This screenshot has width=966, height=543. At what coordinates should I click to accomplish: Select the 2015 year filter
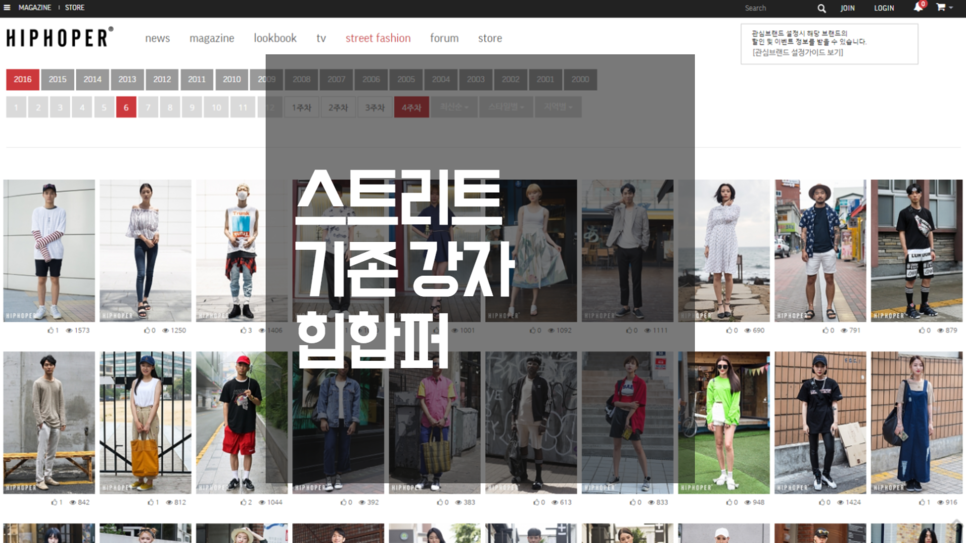[x=57, y=80]
